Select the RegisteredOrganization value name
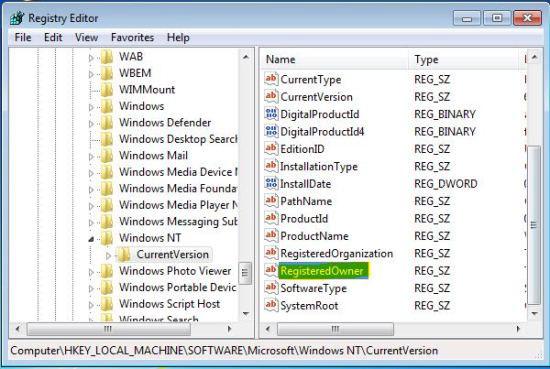550x369 pixels. pos(336,254)
